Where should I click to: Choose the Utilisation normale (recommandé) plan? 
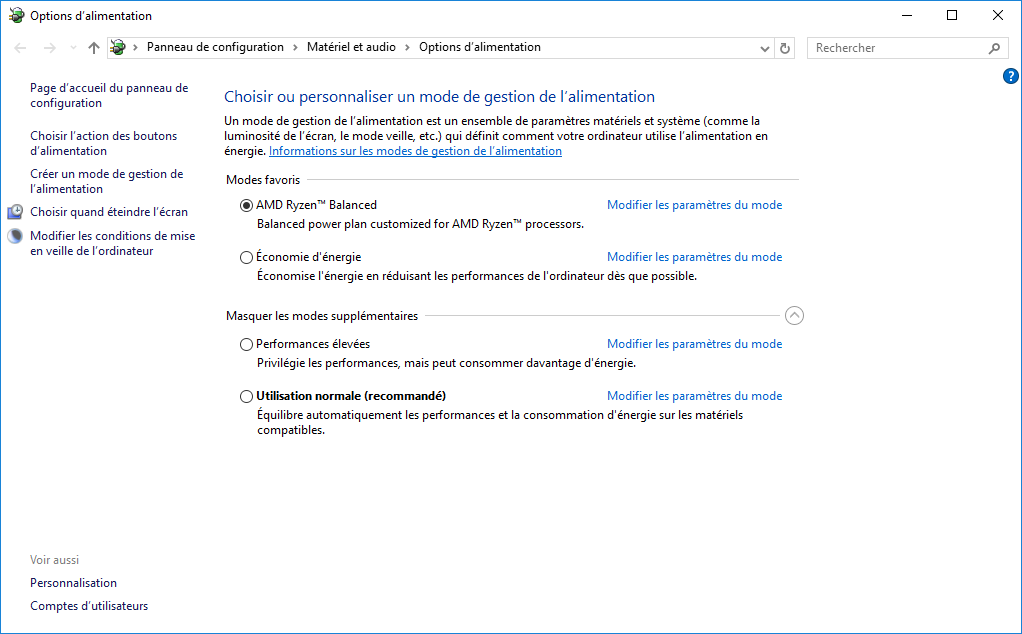click(x=247, y=396)
